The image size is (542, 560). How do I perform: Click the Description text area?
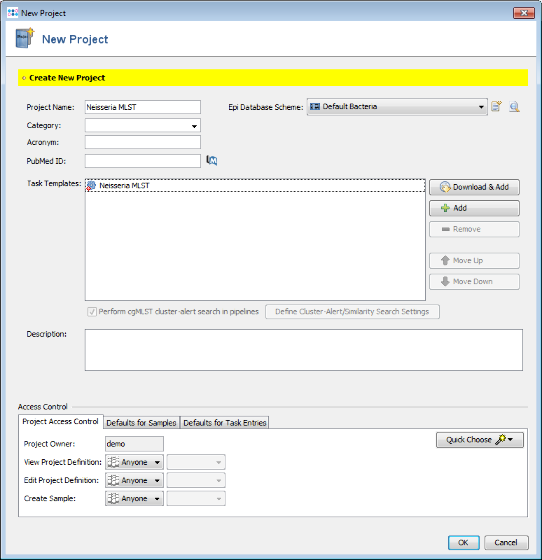(x=304, y=350)
